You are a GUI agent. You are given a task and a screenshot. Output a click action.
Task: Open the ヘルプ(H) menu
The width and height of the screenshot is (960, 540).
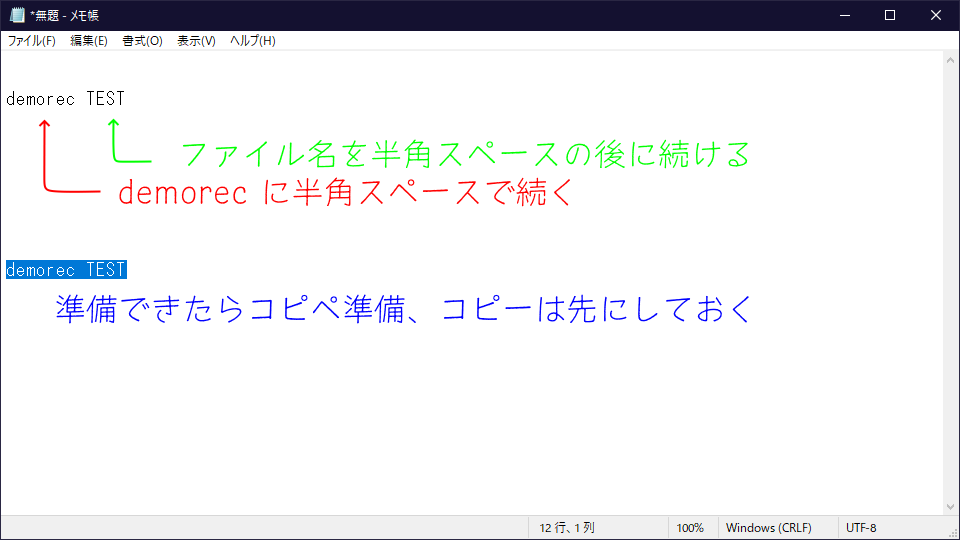coord(253,41)
